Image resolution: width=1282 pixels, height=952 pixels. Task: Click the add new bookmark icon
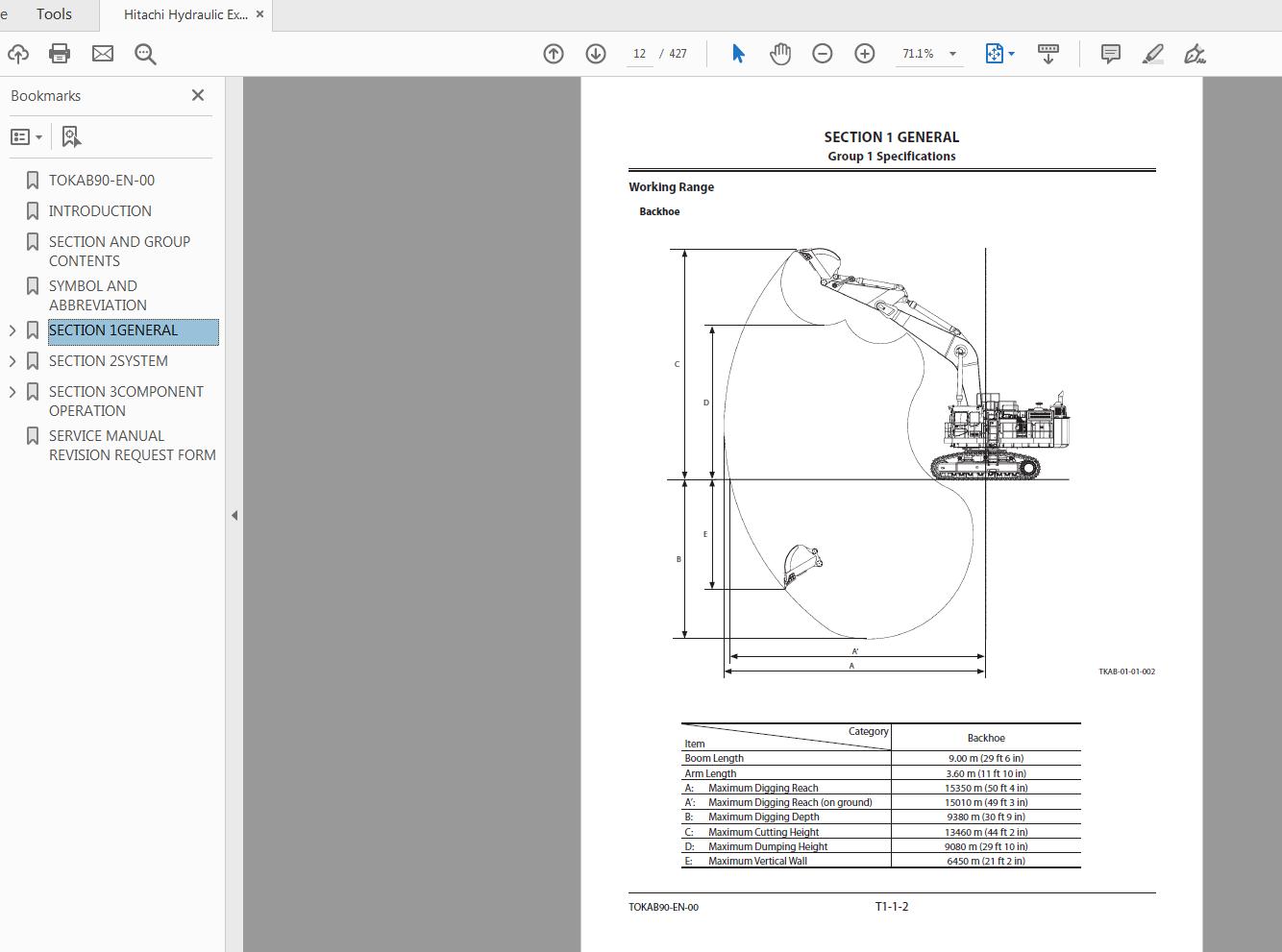[x=71, y=136]
